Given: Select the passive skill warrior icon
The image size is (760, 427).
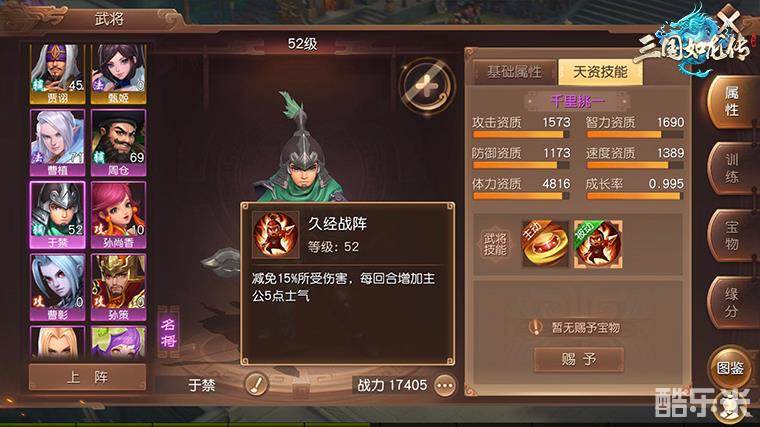Looking at the screenshot, I should (x=598, y=244).
